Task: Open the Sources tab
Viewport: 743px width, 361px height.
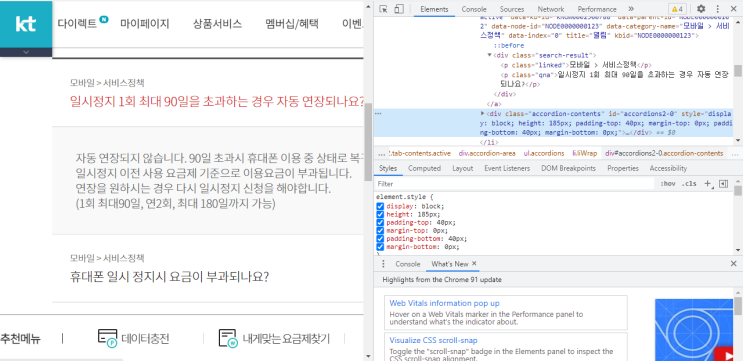Action: (x=512, y=9)
